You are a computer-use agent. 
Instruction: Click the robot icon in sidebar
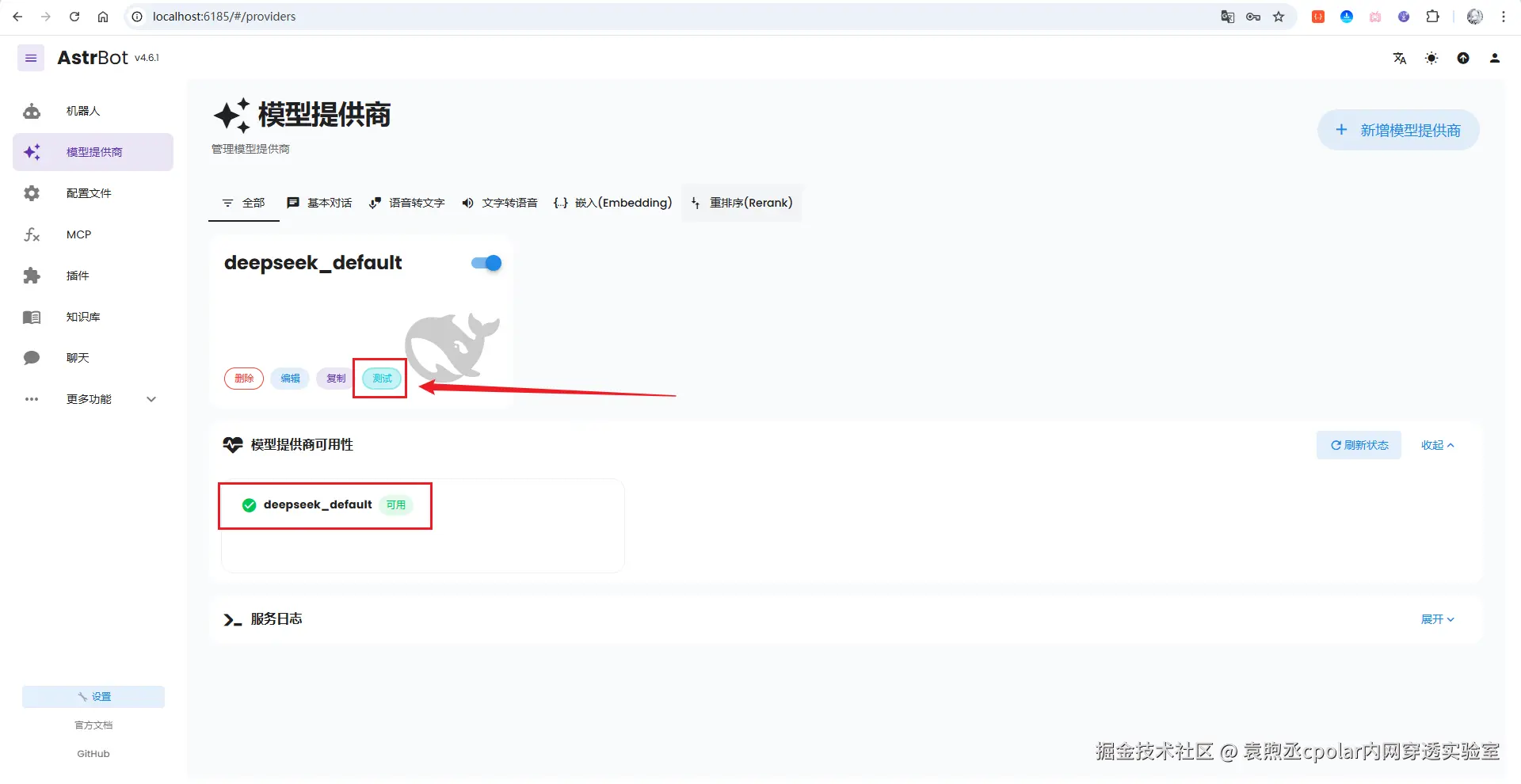pyautogui.click(x=32, y=111)
